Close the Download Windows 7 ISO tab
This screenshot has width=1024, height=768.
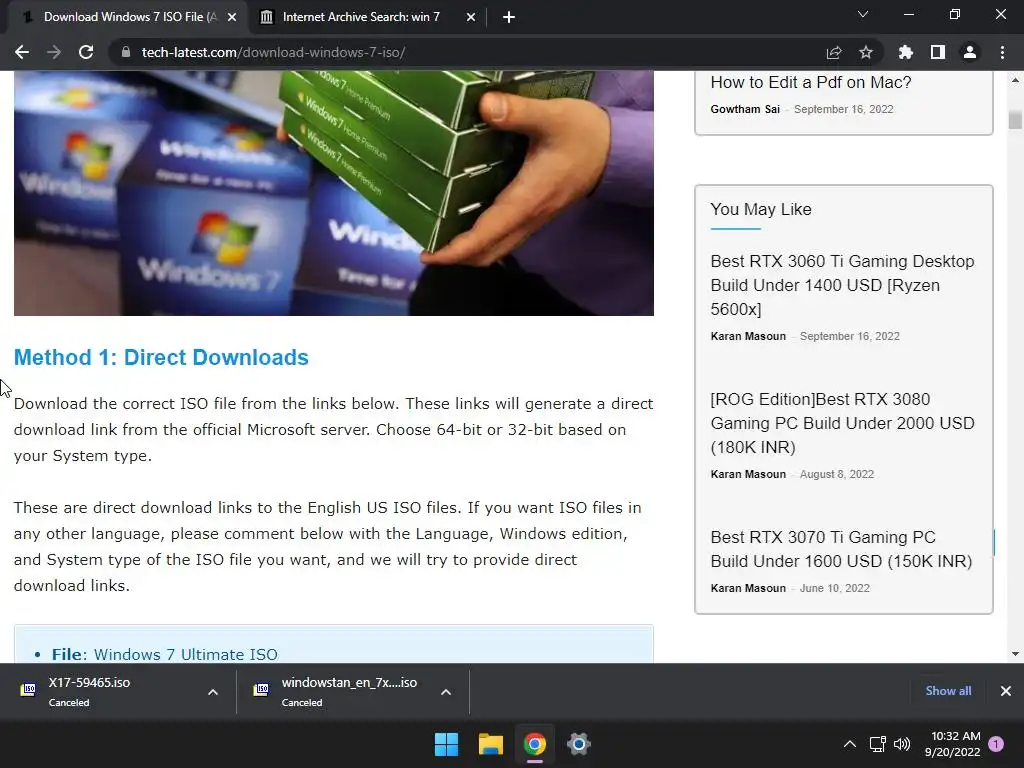pos(232,17)
